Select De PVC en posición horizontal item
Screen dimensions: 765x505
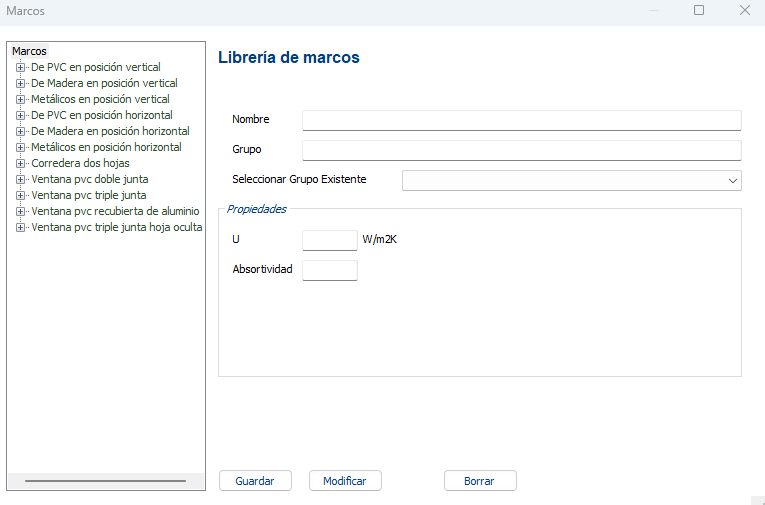point(102,115)
